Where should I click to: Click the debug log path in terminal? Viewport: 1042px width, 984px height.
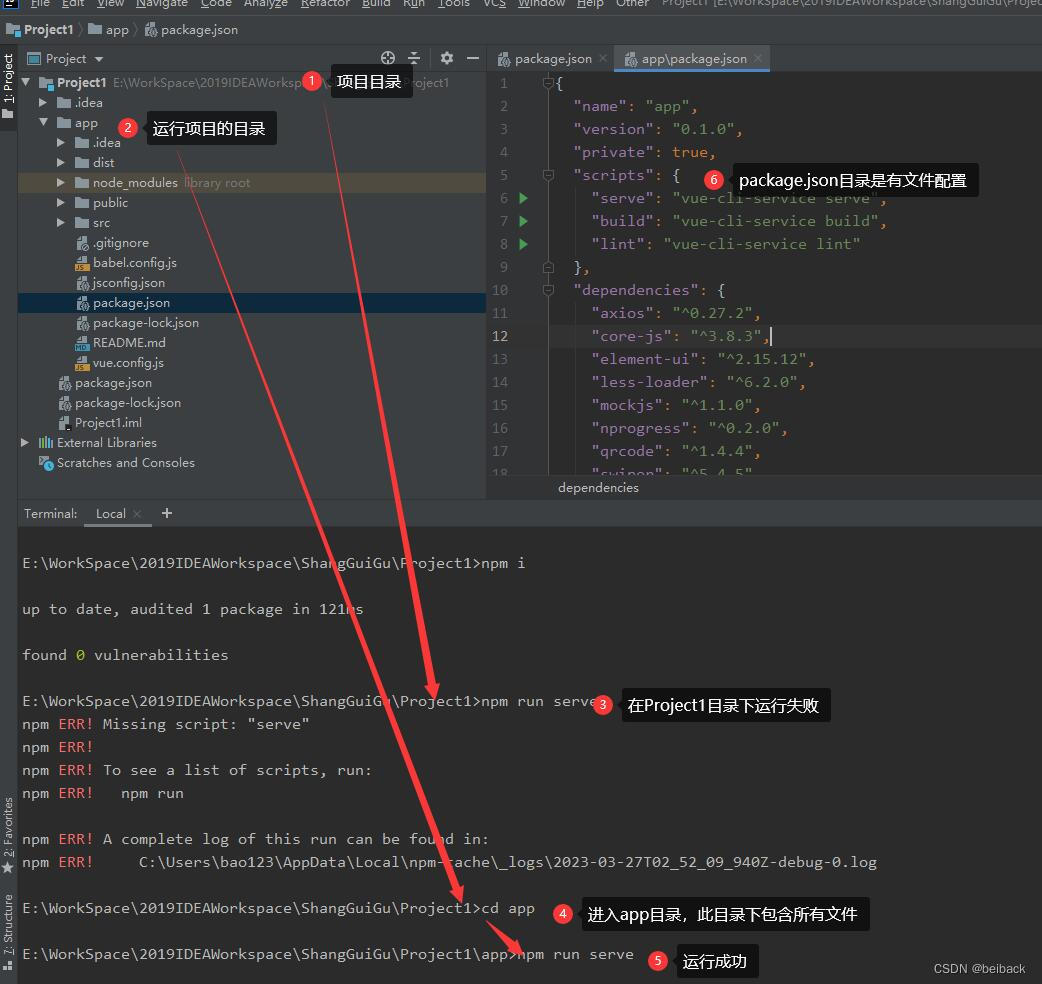coord(508,862)
